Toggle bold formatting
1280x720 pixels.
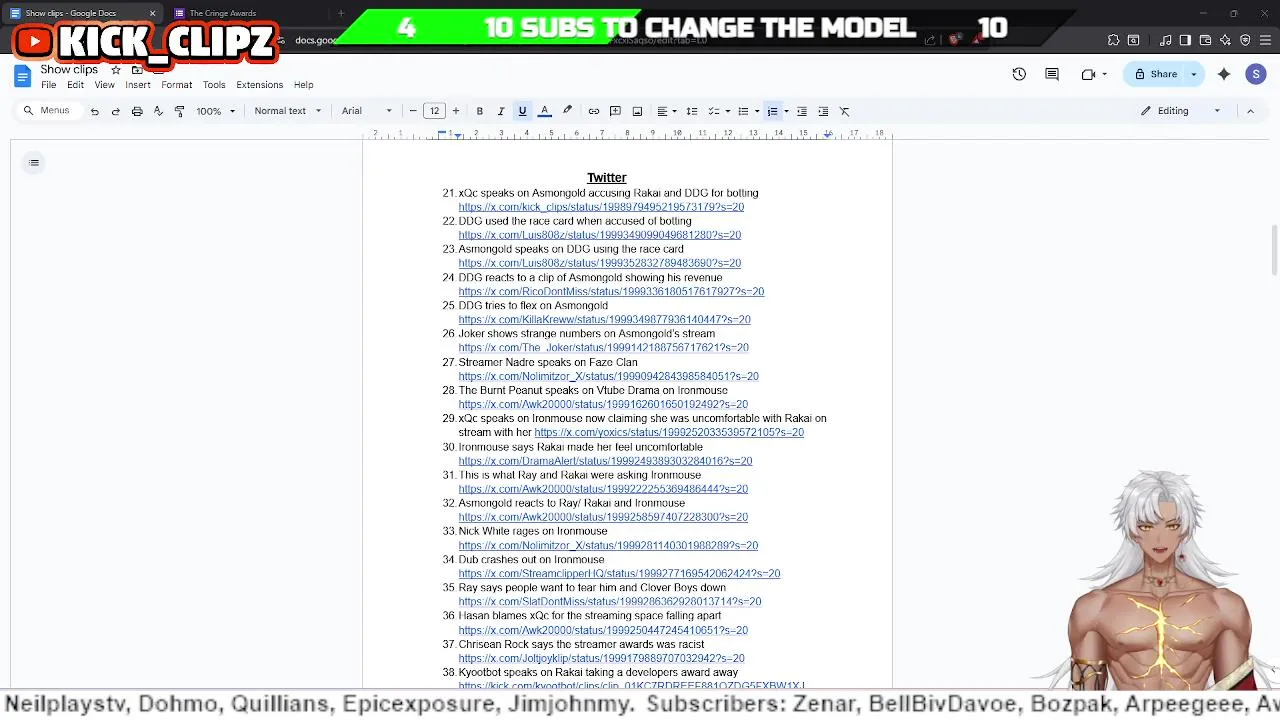480,111
